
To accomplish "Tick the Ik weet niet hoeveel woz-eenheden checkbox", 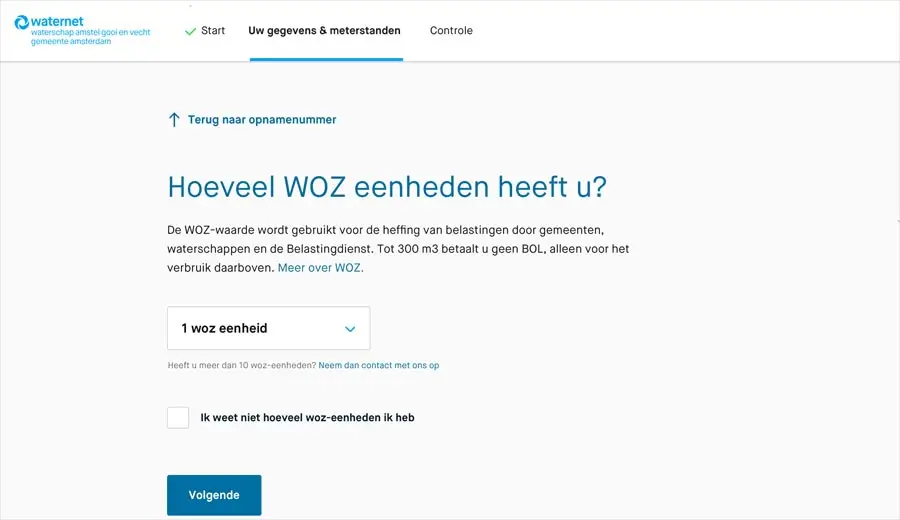I will click(x=178, y=417).
